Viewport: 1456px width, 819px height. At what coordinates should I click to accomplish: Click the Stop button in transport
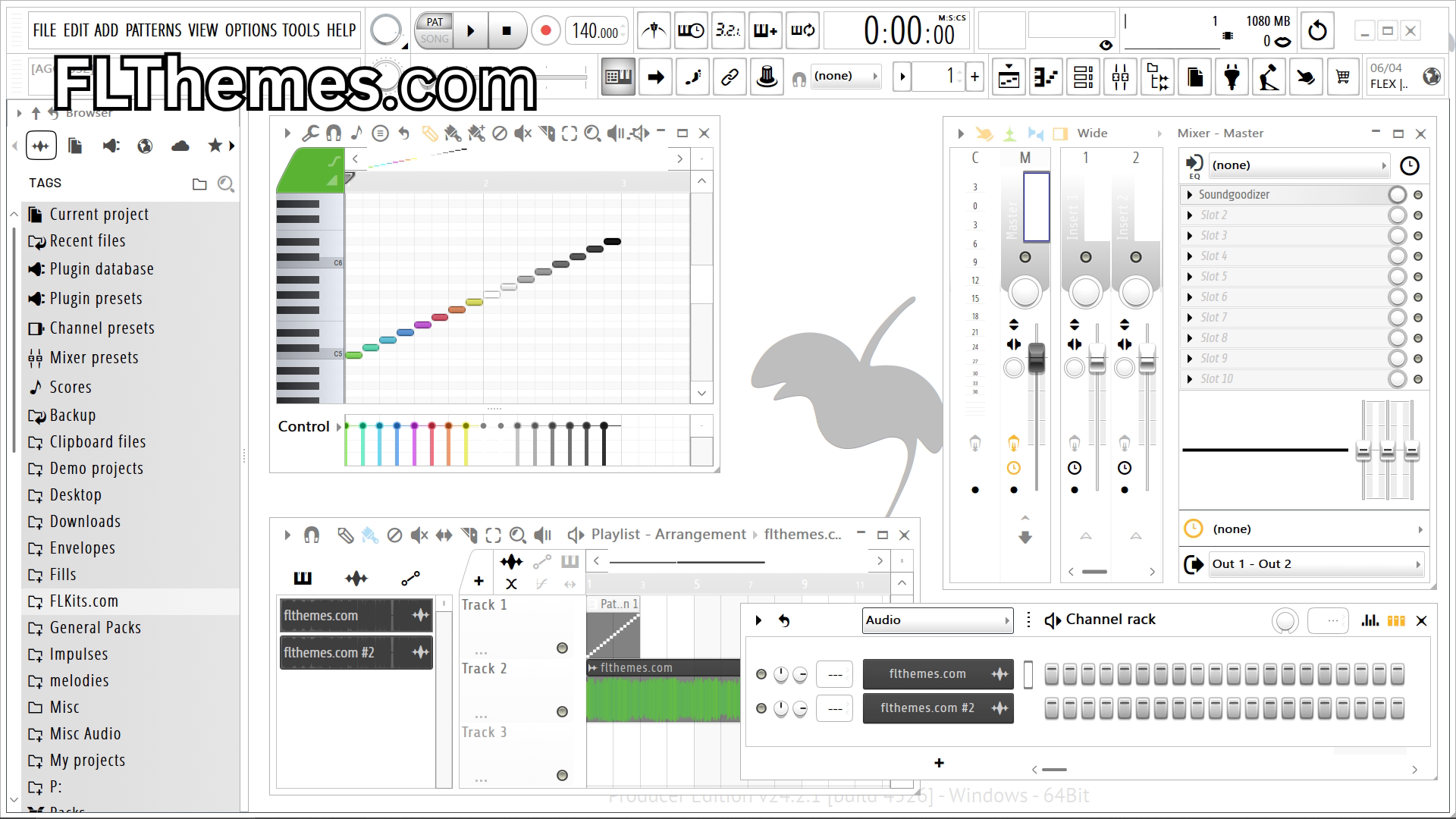click(507, 31)
